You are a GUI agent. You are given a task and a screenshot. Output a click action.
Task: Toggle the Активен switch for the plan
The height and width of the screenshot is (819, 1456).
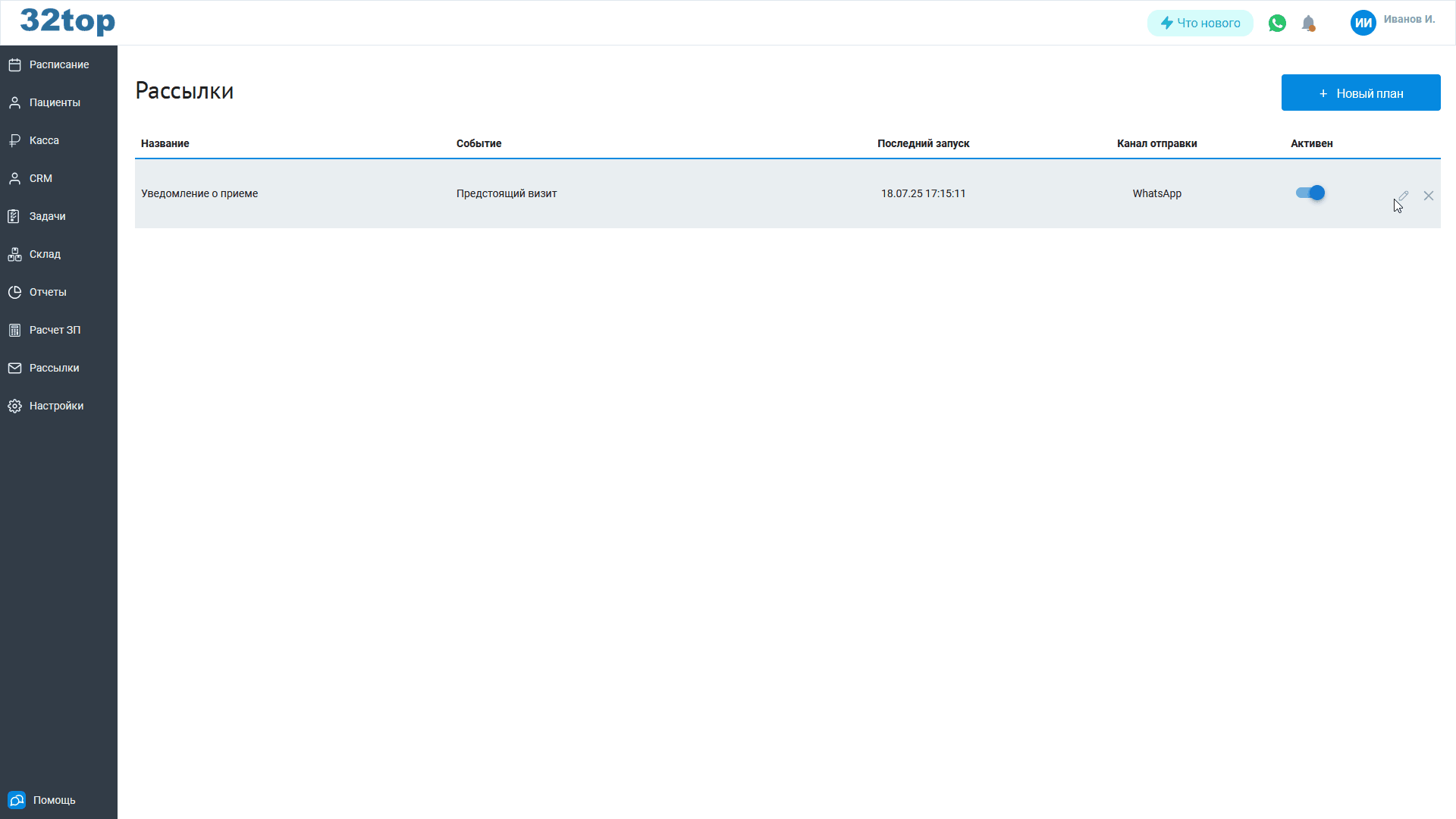[1310, 193]
